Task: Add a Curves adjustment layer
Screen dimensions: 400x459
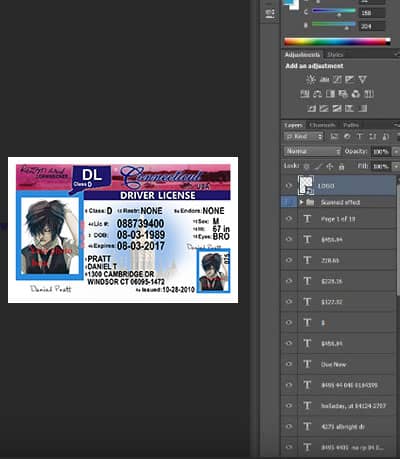Action: tap(337, 80)
